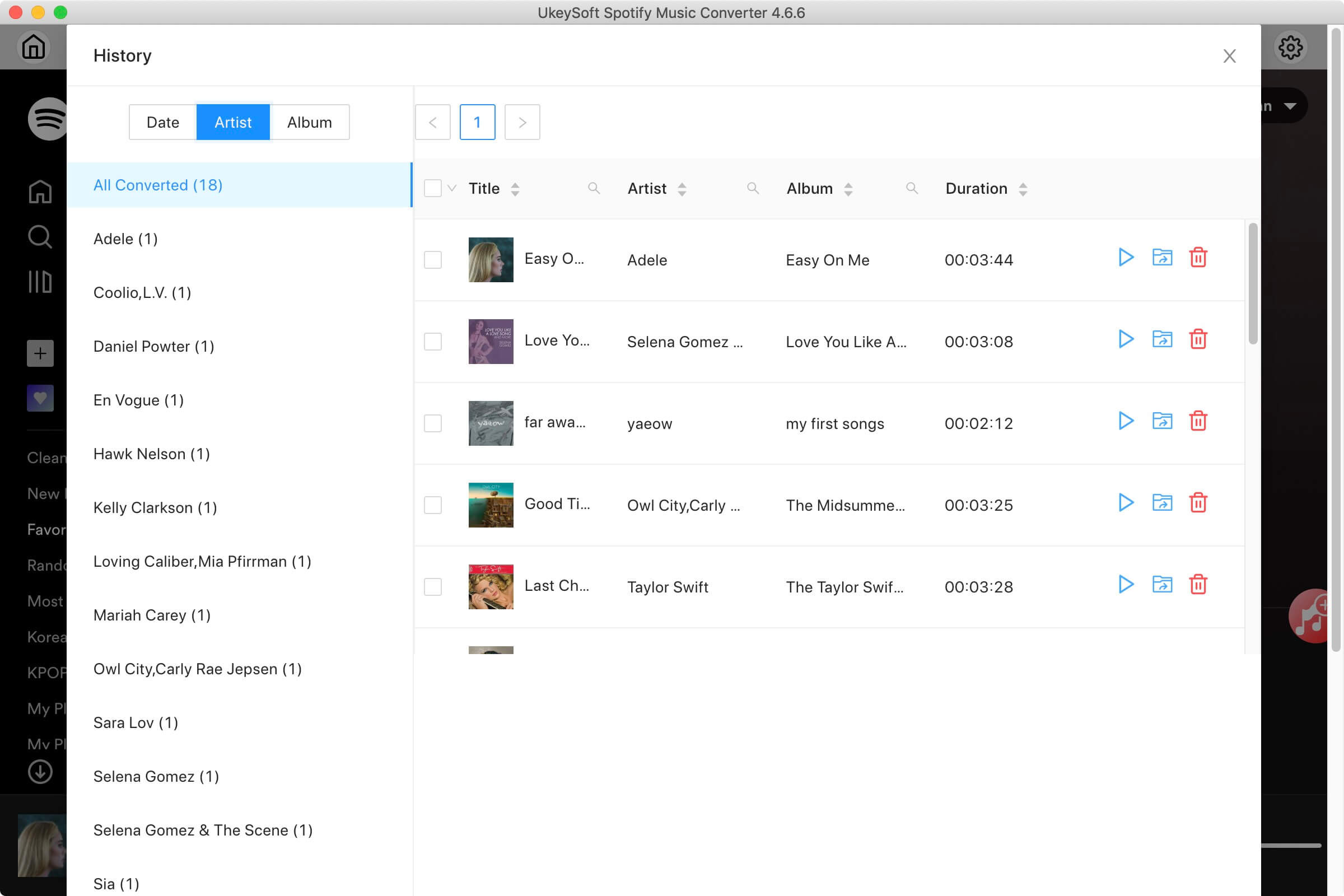1344x896 pixels.
Task: Open Liked Songs heart icon in sidebar
Action: pyautogui.click(x=40, y=398)
